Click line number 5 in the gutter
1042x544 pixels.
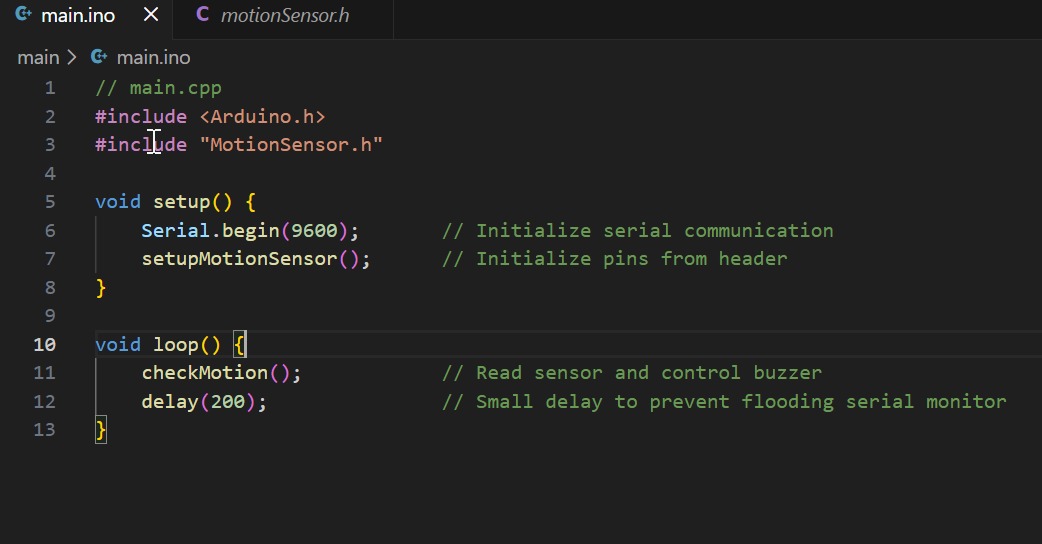[x=50, y=202]
